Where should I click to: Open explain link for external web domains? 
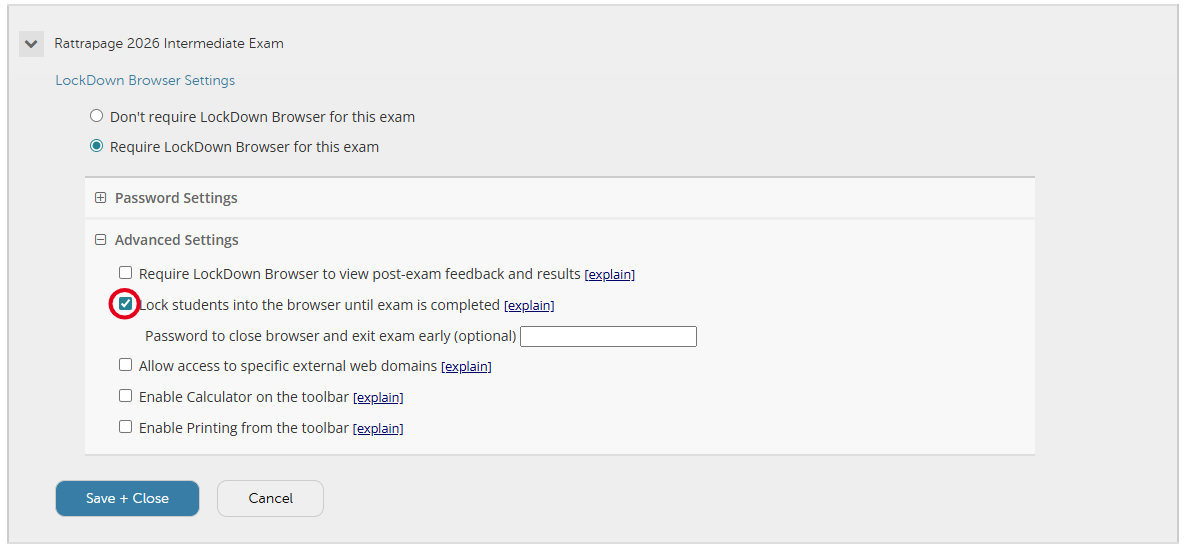[466, 366]
